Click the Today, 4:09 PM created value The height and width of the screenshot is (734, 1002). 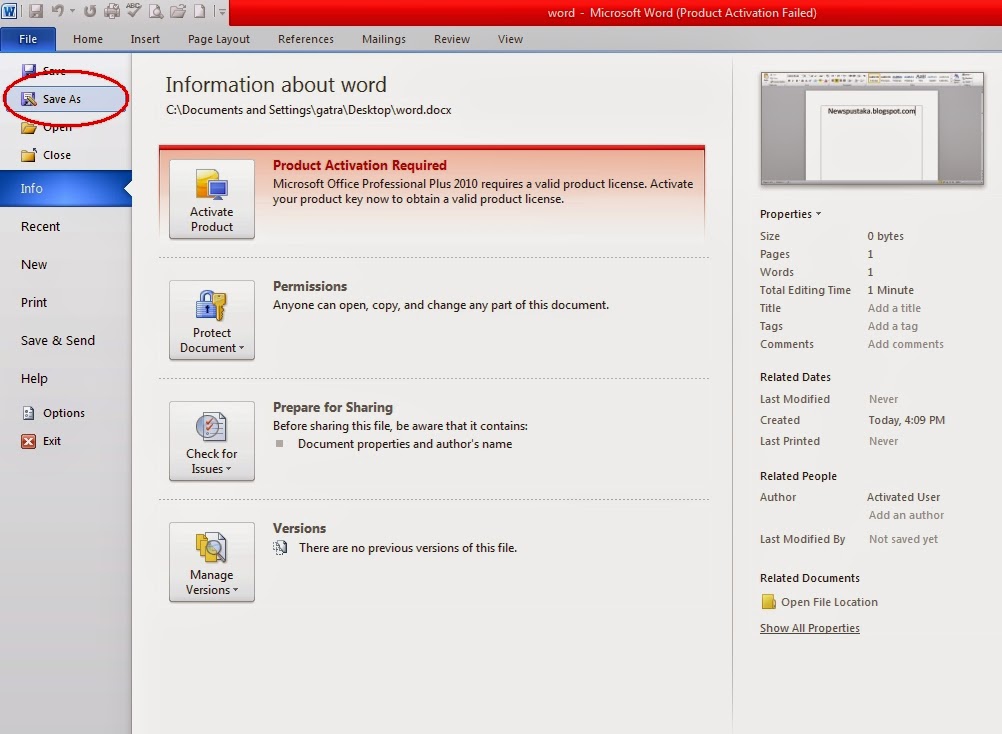click(906, 420)
